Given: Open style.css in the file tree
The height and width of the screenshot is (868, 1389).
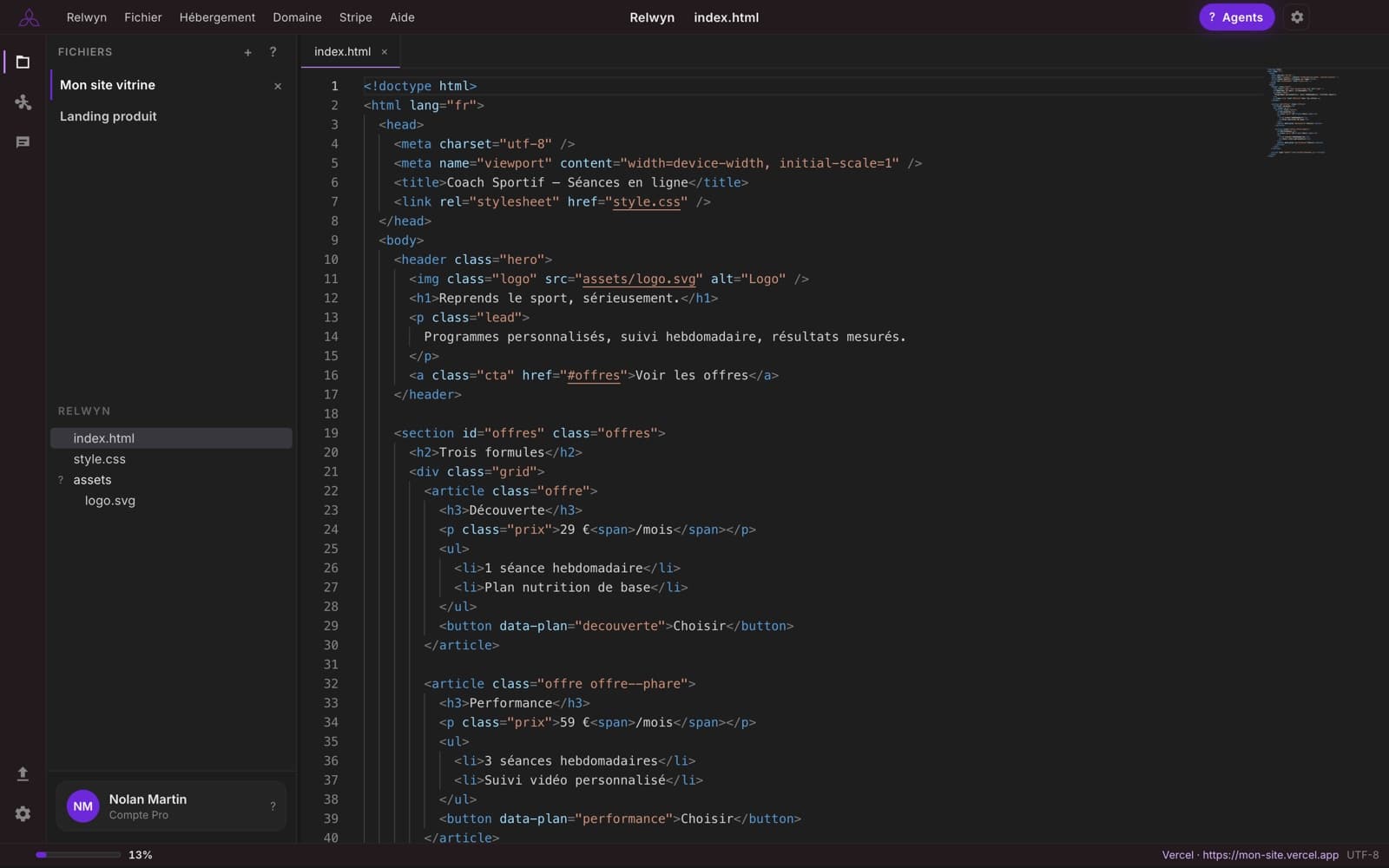Looking at the screenshot, I should point(171,459).
